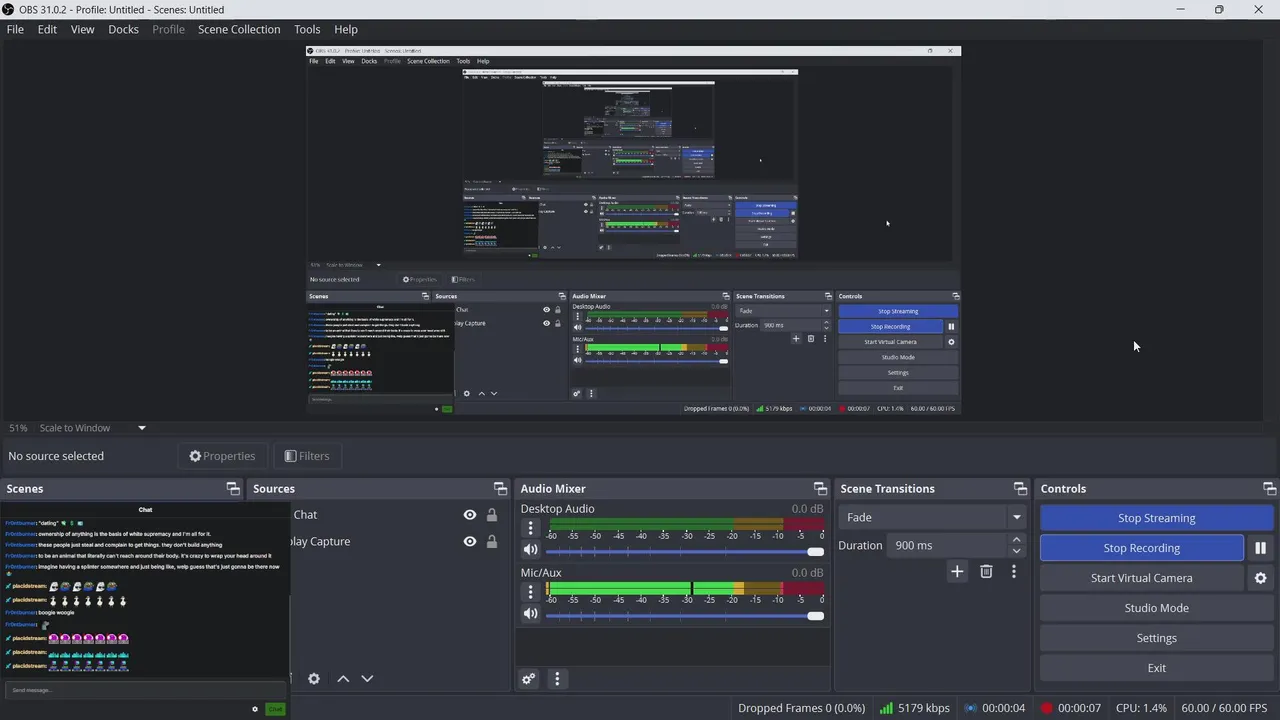Pop out the Scene Transitions dock
The image size is (1280, 720).
[x=1020, y=489]
